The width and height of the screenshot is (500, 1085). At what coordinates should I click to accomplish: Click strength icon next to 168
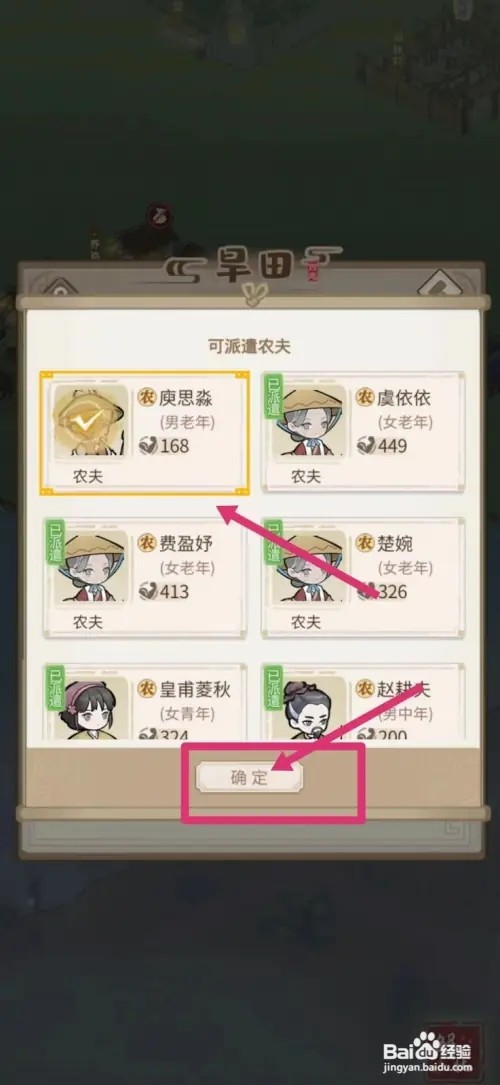[x=148, y=445]
